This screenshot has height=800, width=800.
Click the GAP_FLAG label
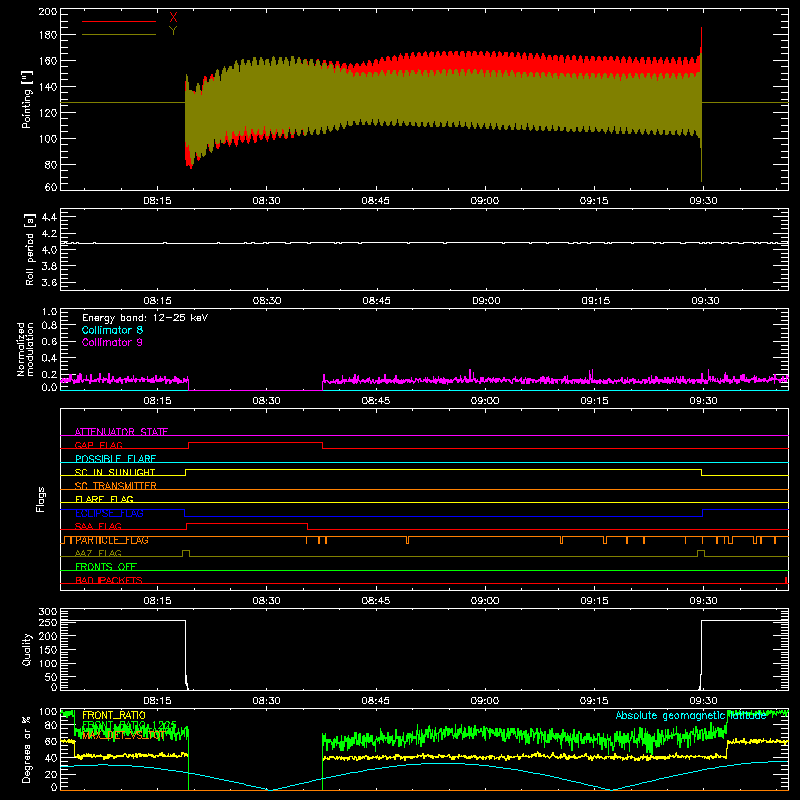coord(98,445)
